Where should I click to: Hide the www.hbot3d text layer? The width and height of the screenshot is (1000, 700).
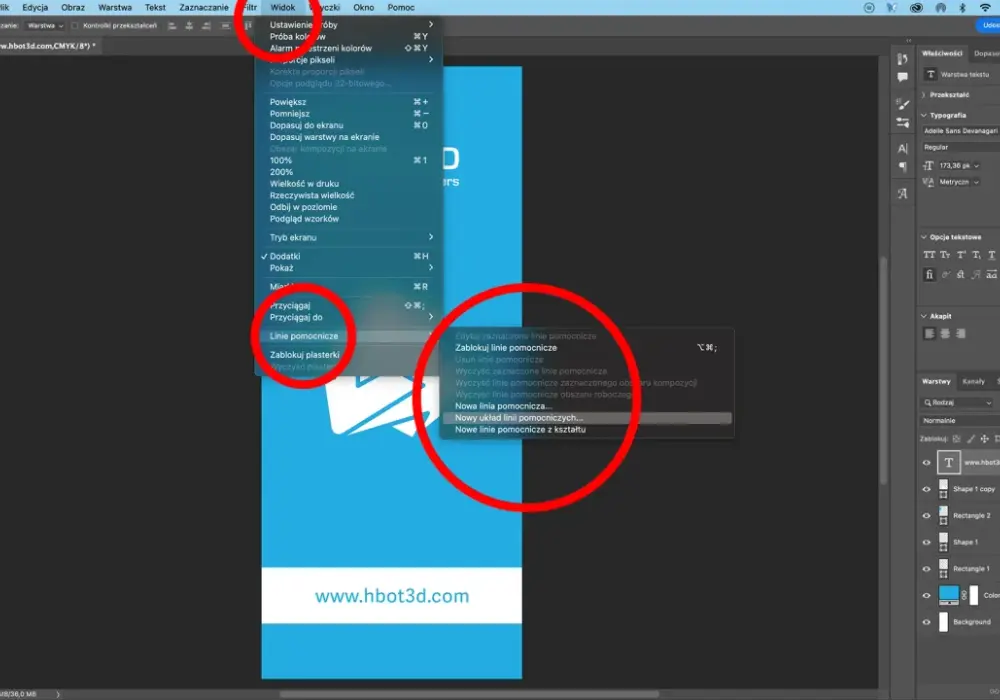(927, 463)
